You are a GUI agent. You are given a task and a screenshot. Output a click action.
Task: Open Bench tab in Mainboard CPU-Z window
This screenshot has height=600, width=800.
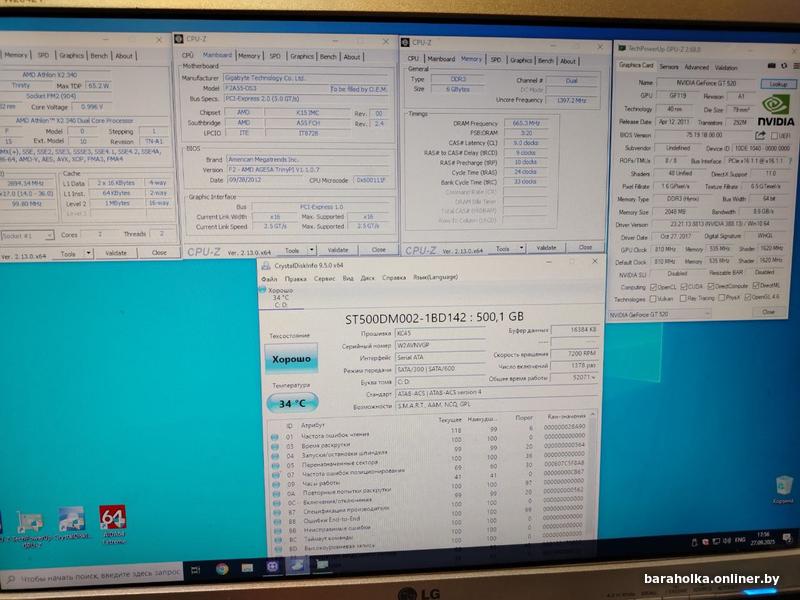click(328, 56)
